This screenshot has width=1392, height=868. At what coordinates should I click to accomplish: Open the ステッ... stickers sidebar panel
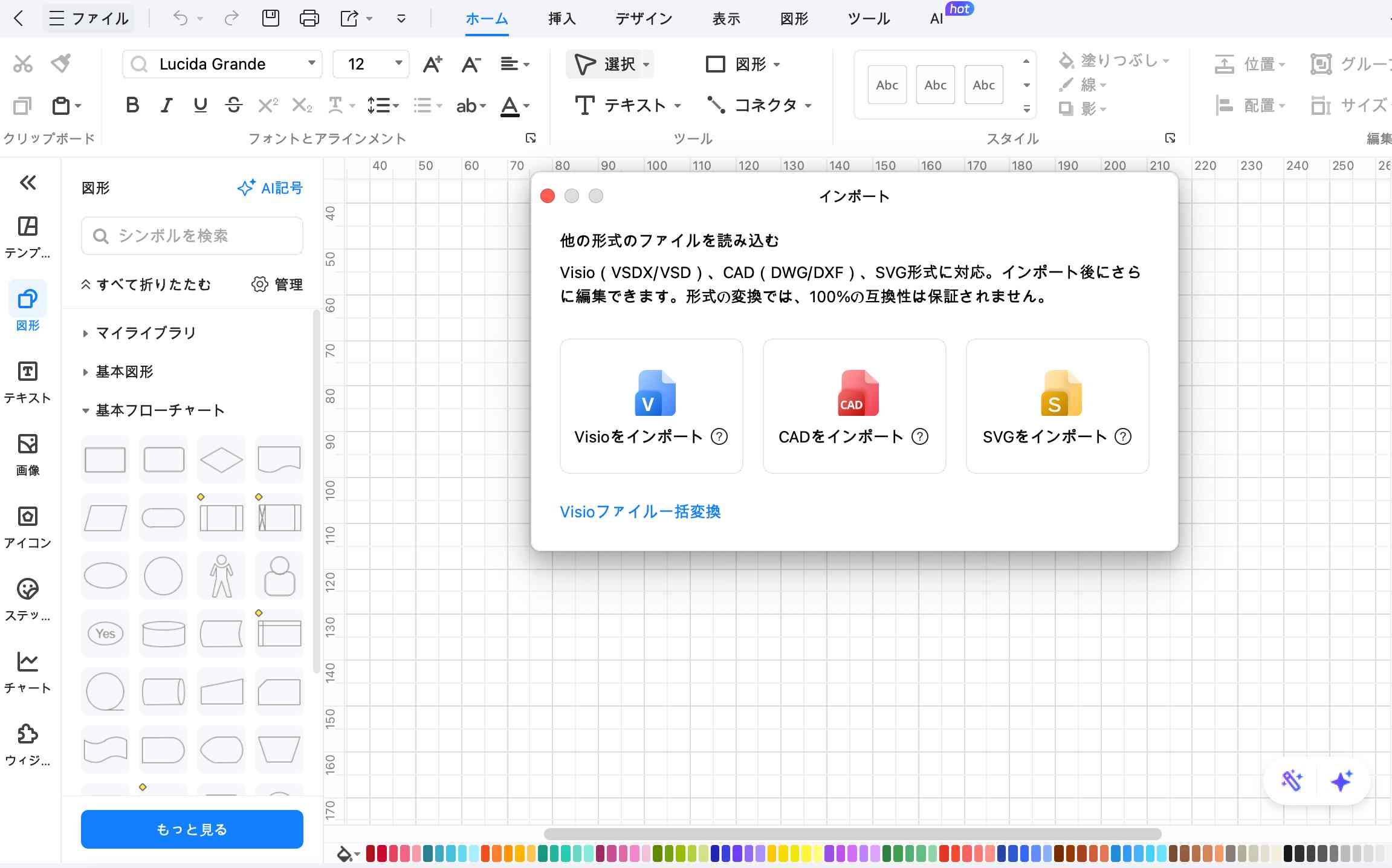pos(28,600)
